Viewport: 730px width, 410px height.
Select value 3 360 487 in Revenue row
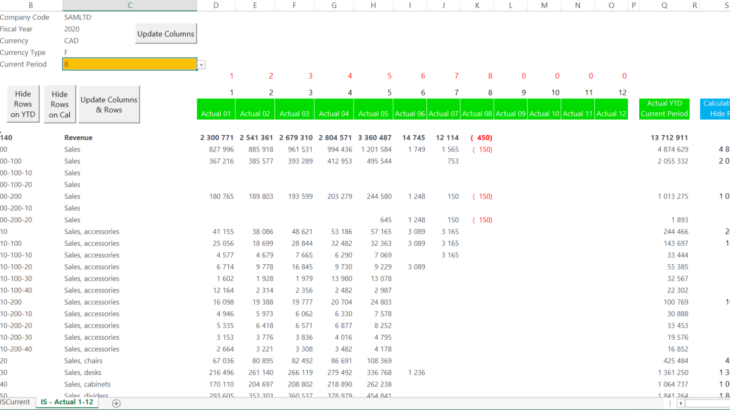pos(375,138)
